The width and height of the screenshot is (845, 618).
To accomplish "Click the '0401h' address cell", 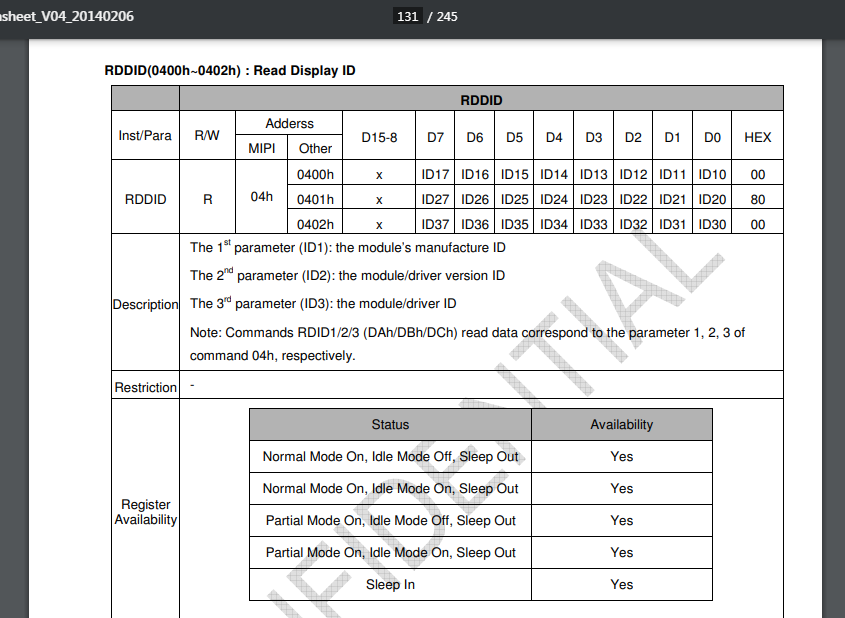I will [x=315, y=199].
